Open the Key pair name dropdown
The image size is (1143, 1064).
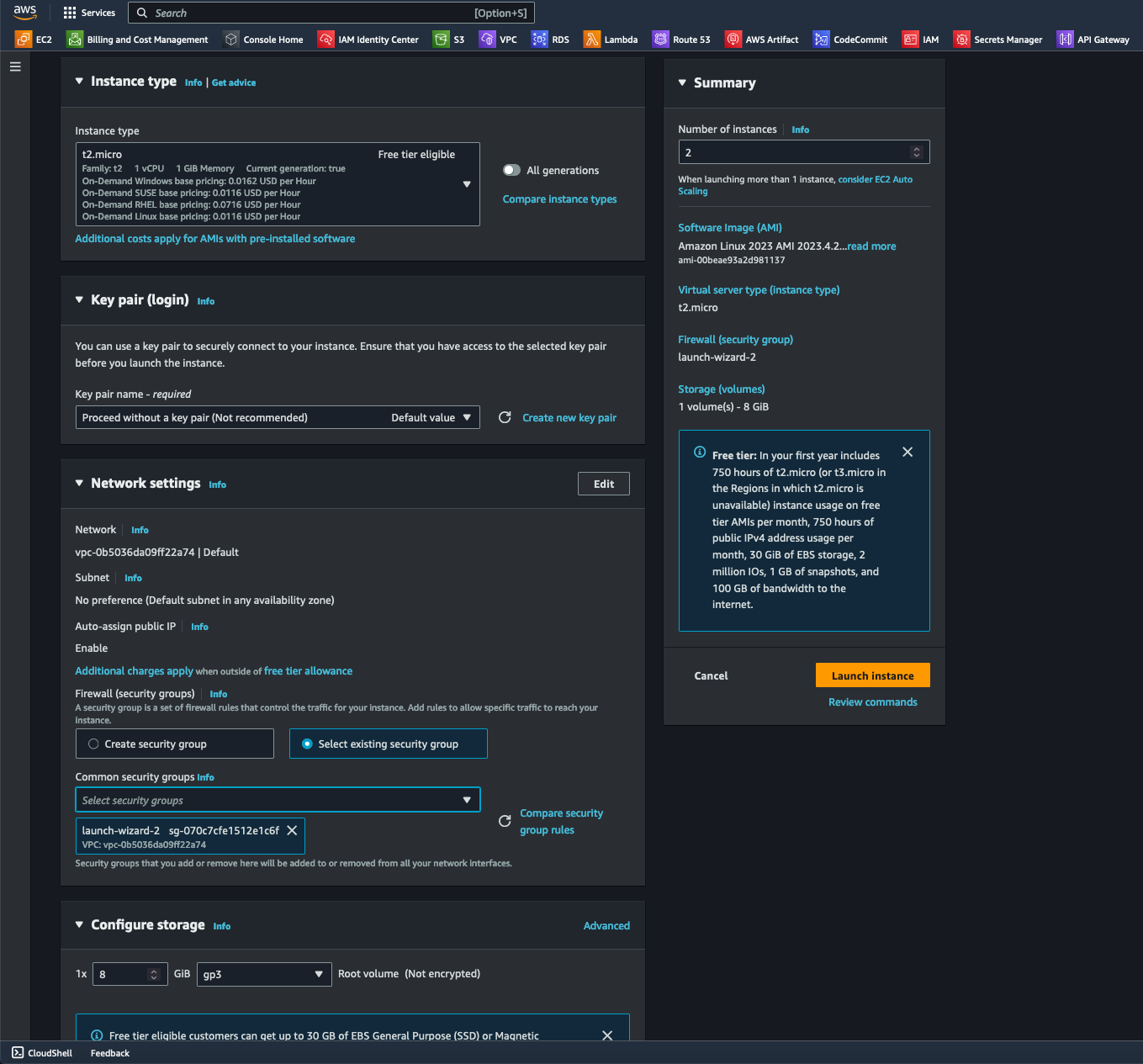point(278,417)
